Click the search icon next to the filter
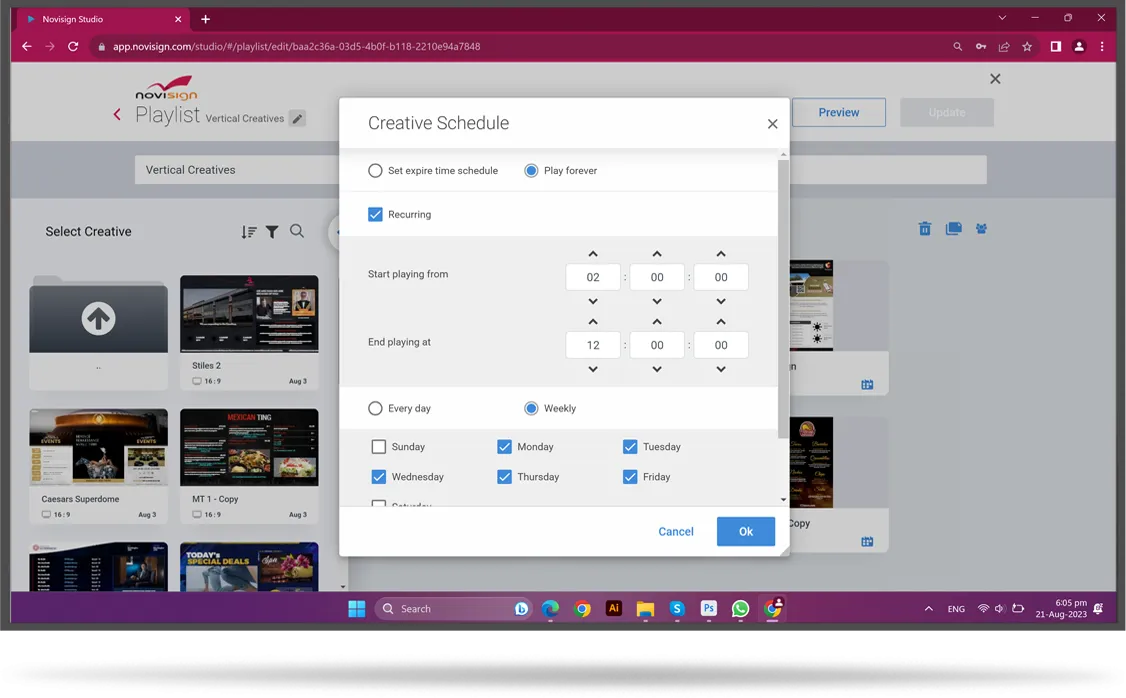The height and width of the screenshot is (698, 1126). 297,231
